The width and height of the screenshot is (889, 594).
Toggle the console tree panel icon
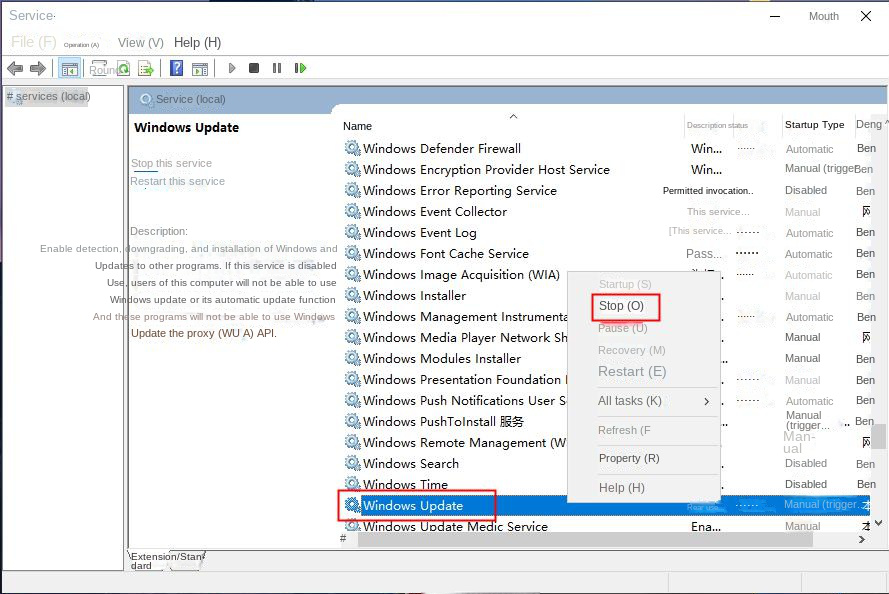(x=68, y=67)
